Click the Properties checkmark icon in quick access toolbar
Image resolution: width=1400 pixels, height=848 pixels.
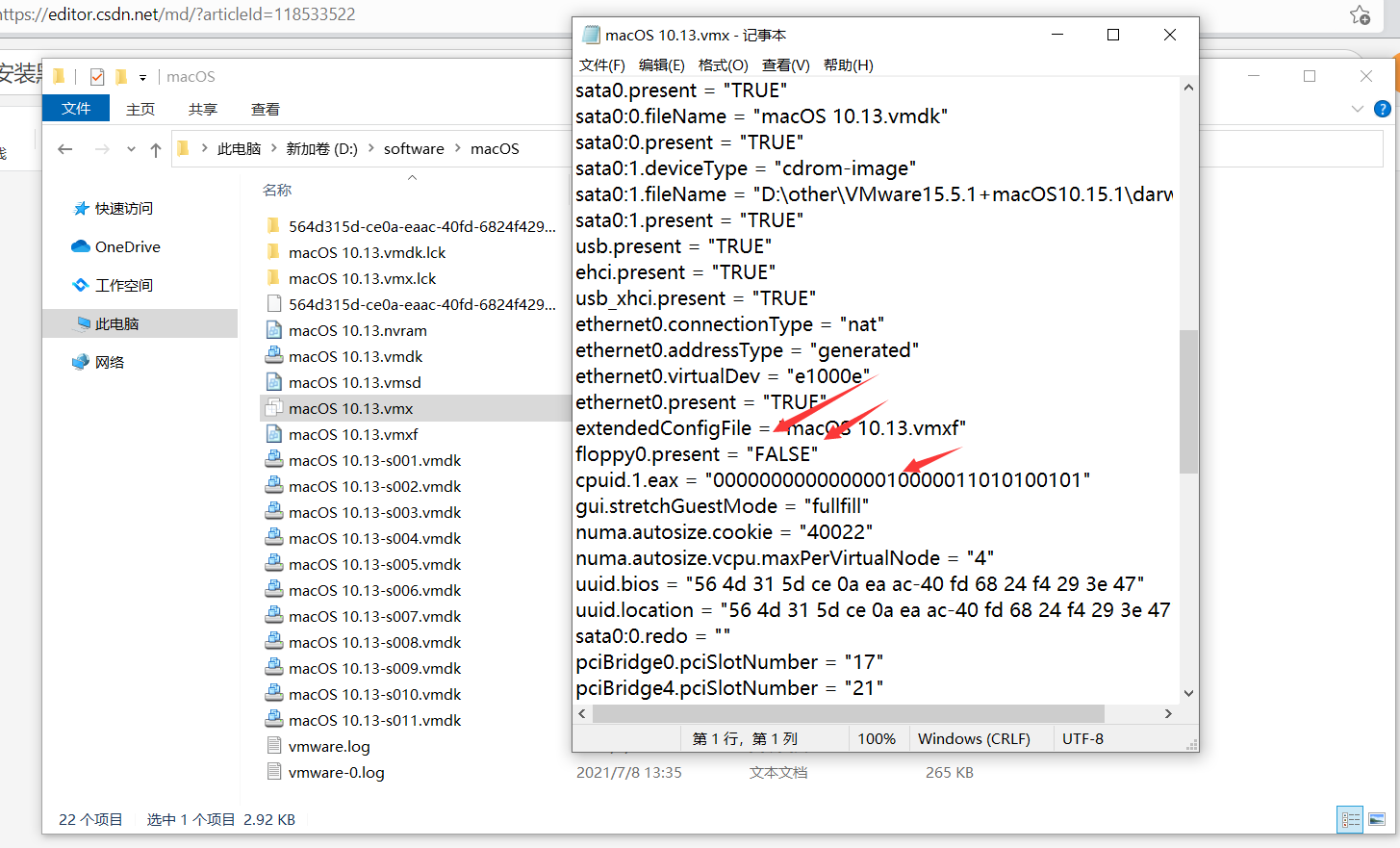[97, 76]
